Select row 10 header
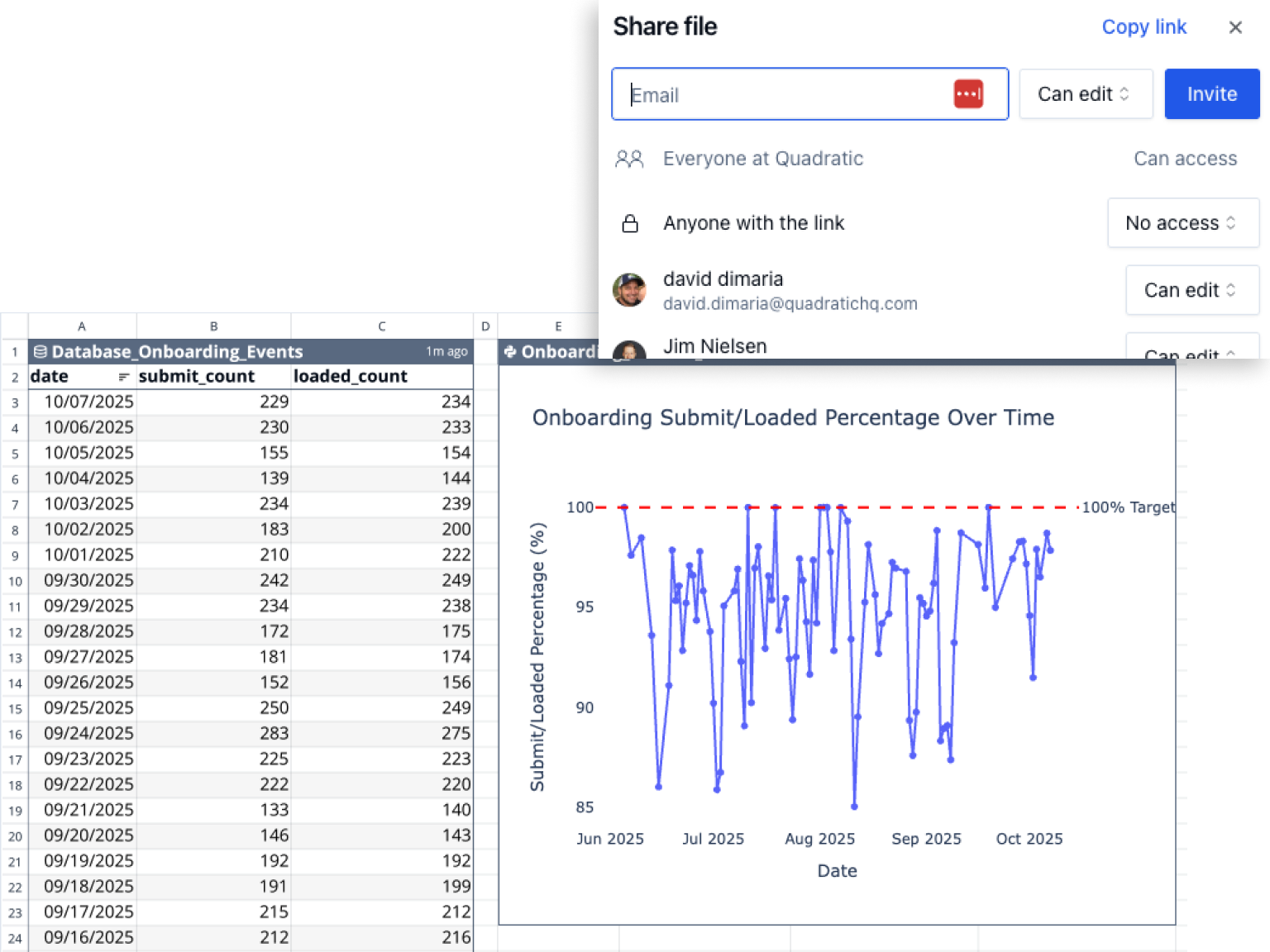This screenshot has width=1270, height=952. [15, 581]
